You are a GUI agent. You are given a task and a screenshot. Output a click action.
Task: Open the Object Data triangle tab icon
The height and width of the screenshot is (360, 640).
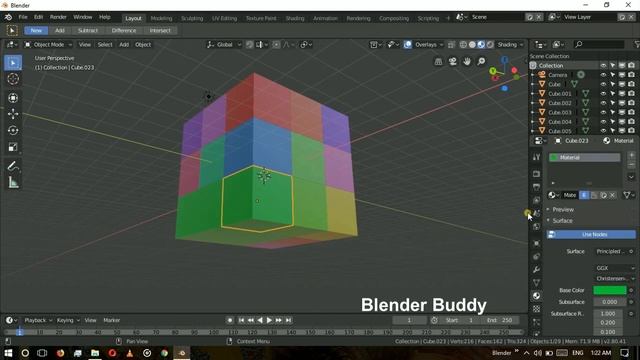pos(537,282)
